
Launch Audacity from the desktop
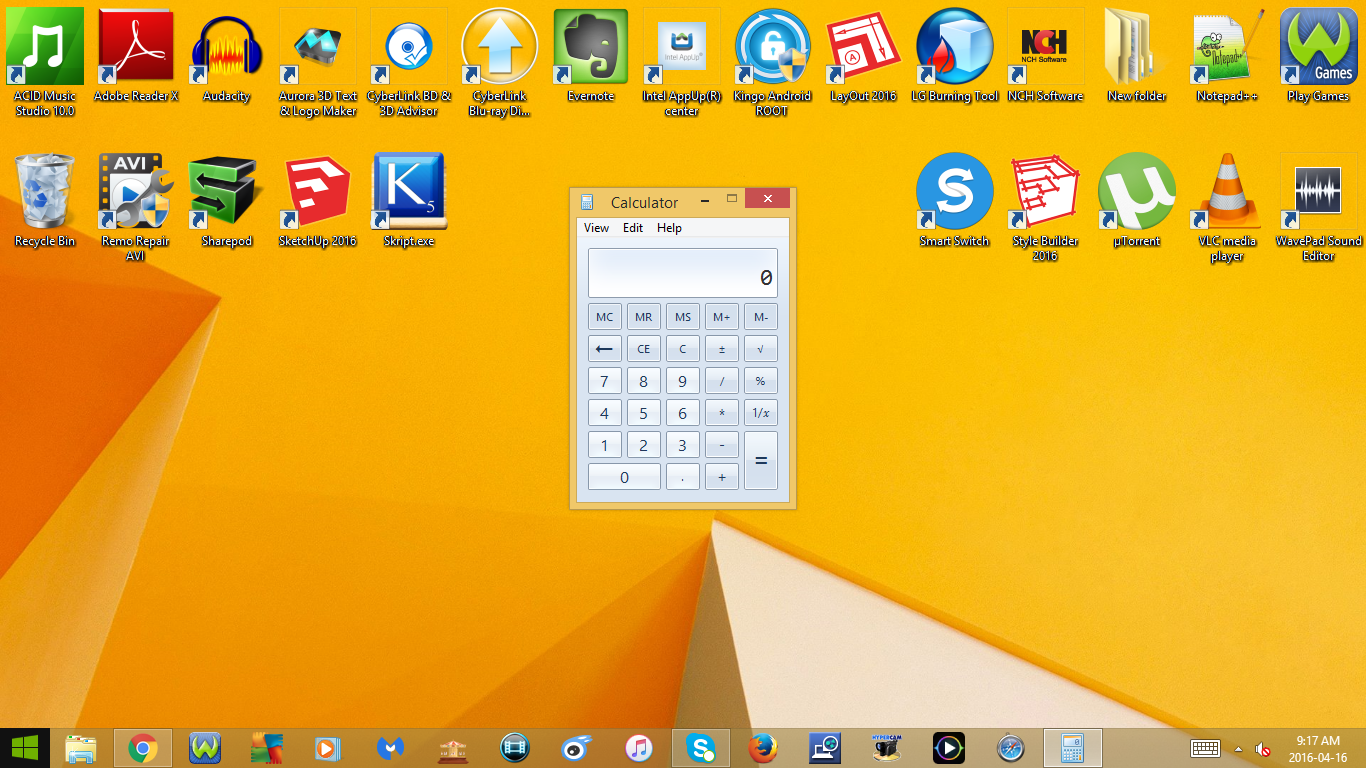click(x=227, y=55)
